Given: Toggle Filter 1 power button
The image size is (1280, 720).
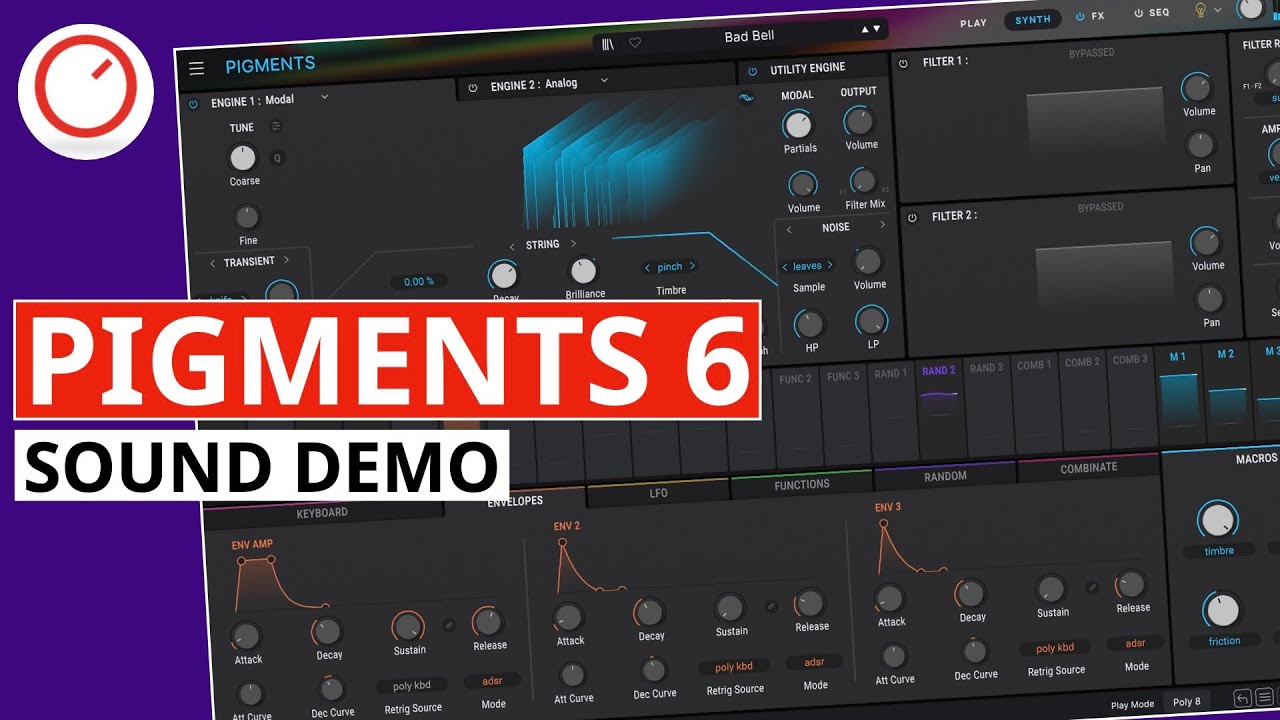Looking at the screenshot, I should 903,64.
